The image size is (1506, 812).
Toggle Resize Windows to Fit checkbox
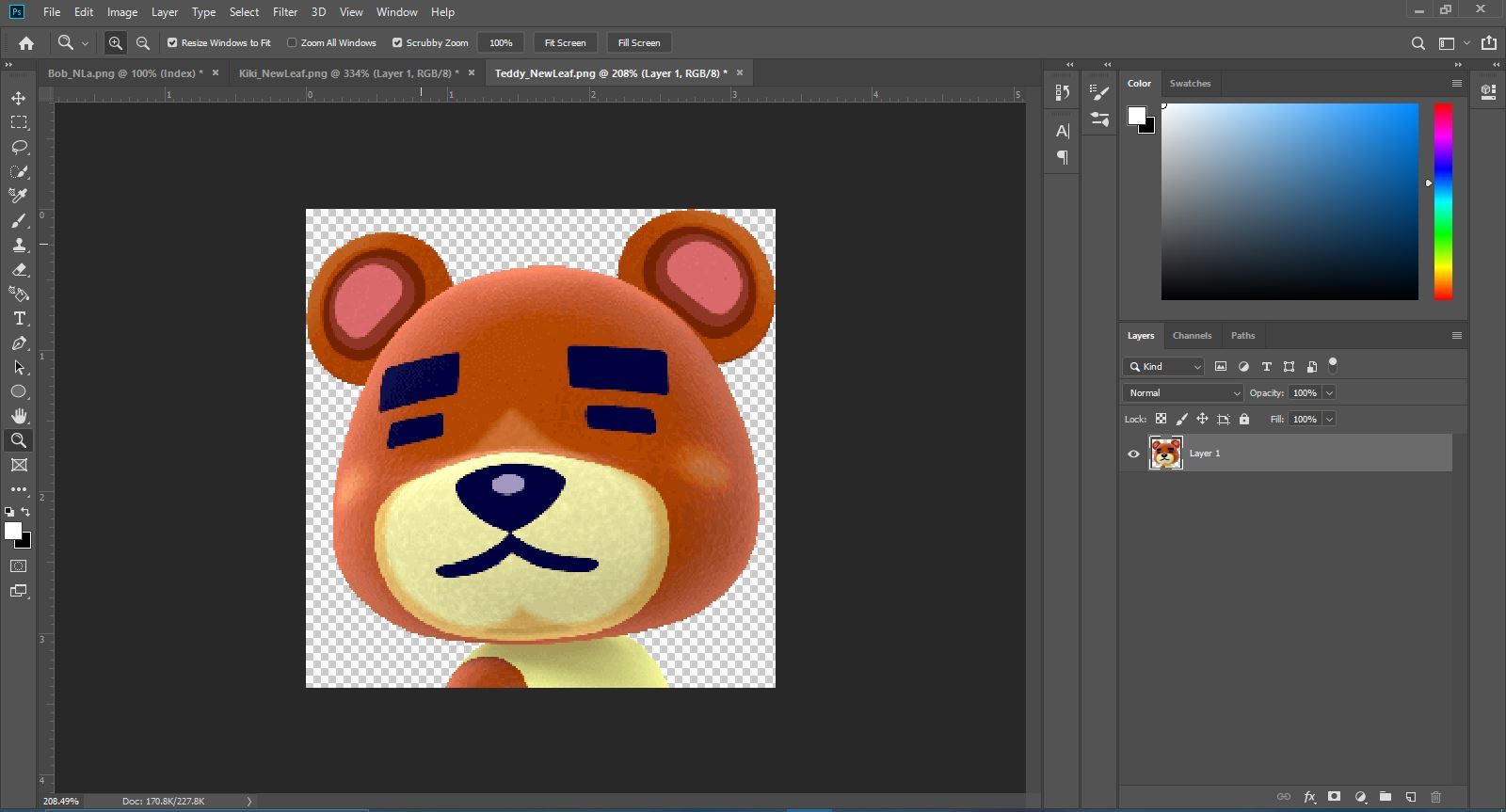pyautogui.click(x=172, y=42)
